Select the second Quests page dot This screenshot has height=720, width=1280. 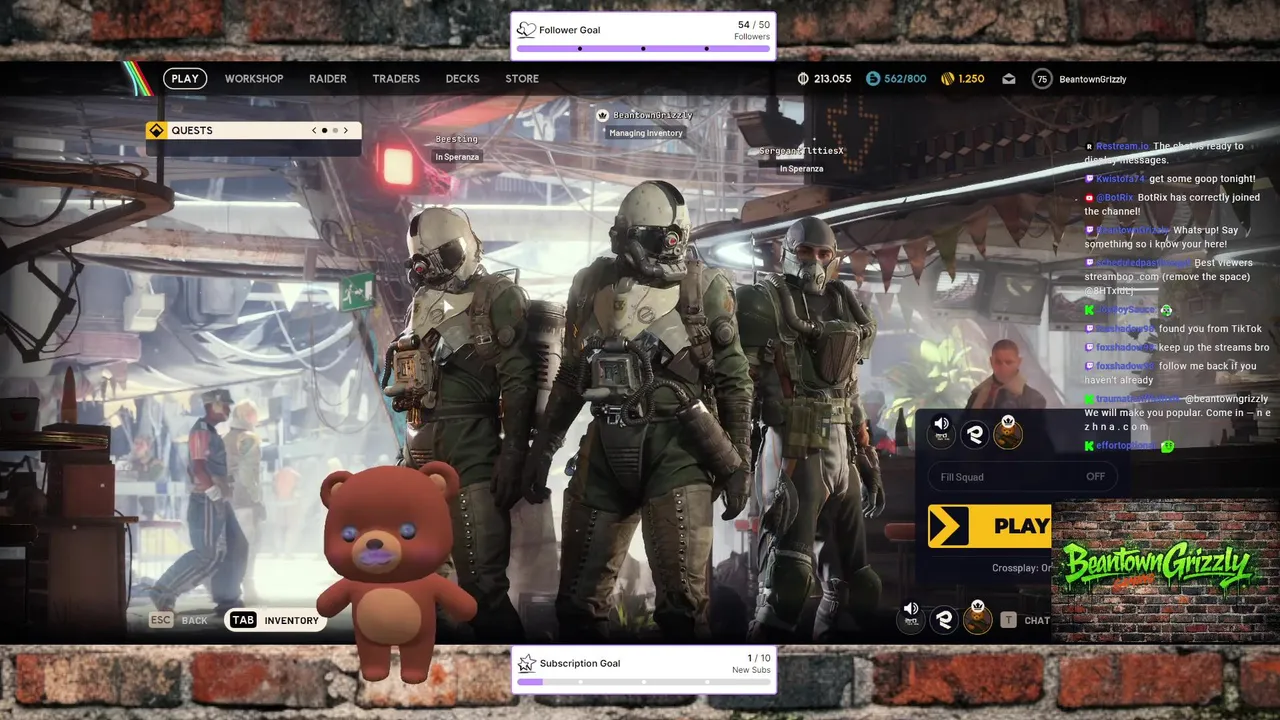click(x=335, y=130)
